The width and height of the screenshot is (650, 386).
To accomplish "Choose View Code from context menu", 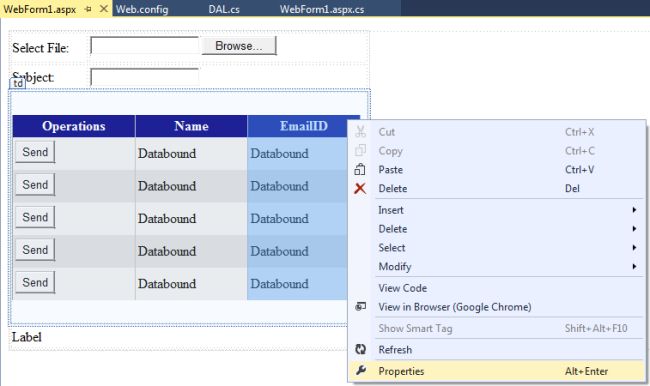I will click(x=496, y=288).
